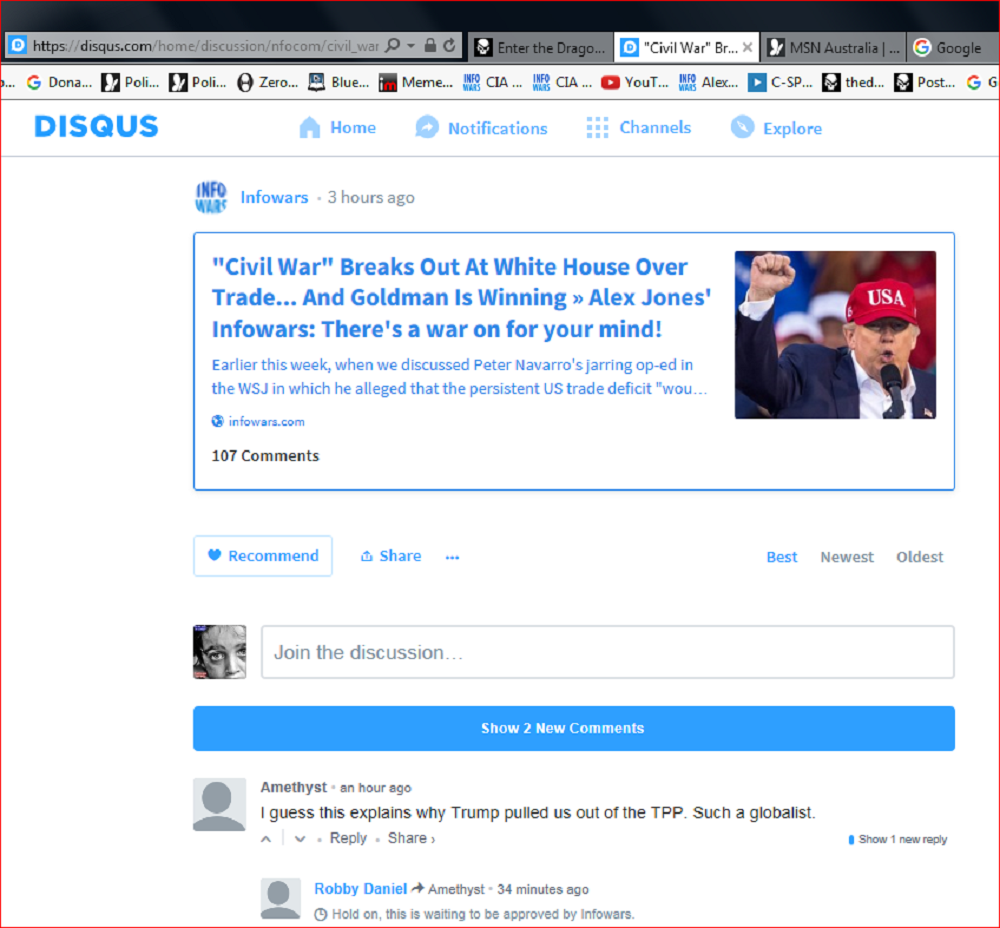Expand the Share menu on Amethyst's comment
Viewport: 1000px width, 928px height.
(411, 838)
